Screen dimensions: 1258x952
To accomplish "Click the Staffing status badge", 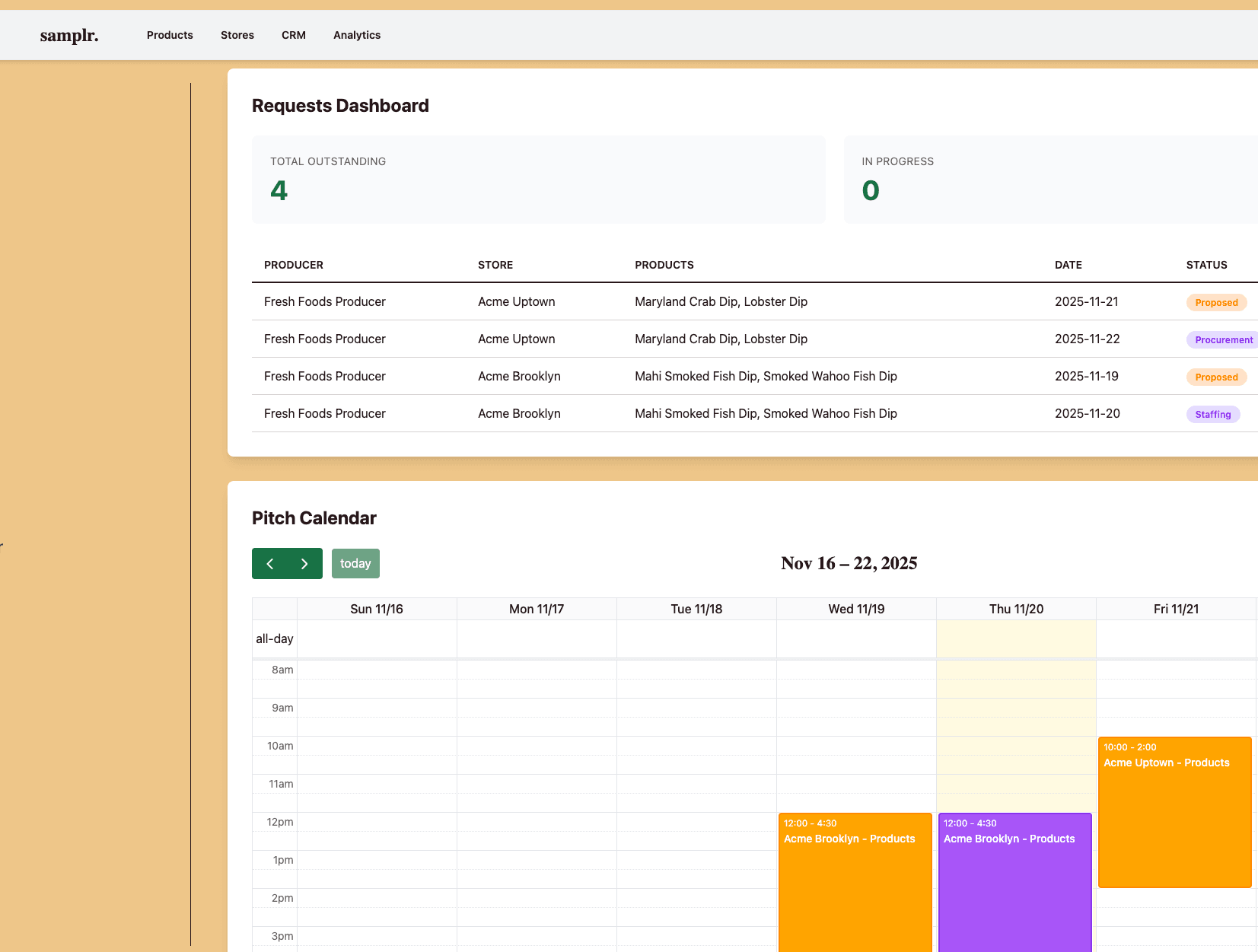I will [x=1212, y=415].
